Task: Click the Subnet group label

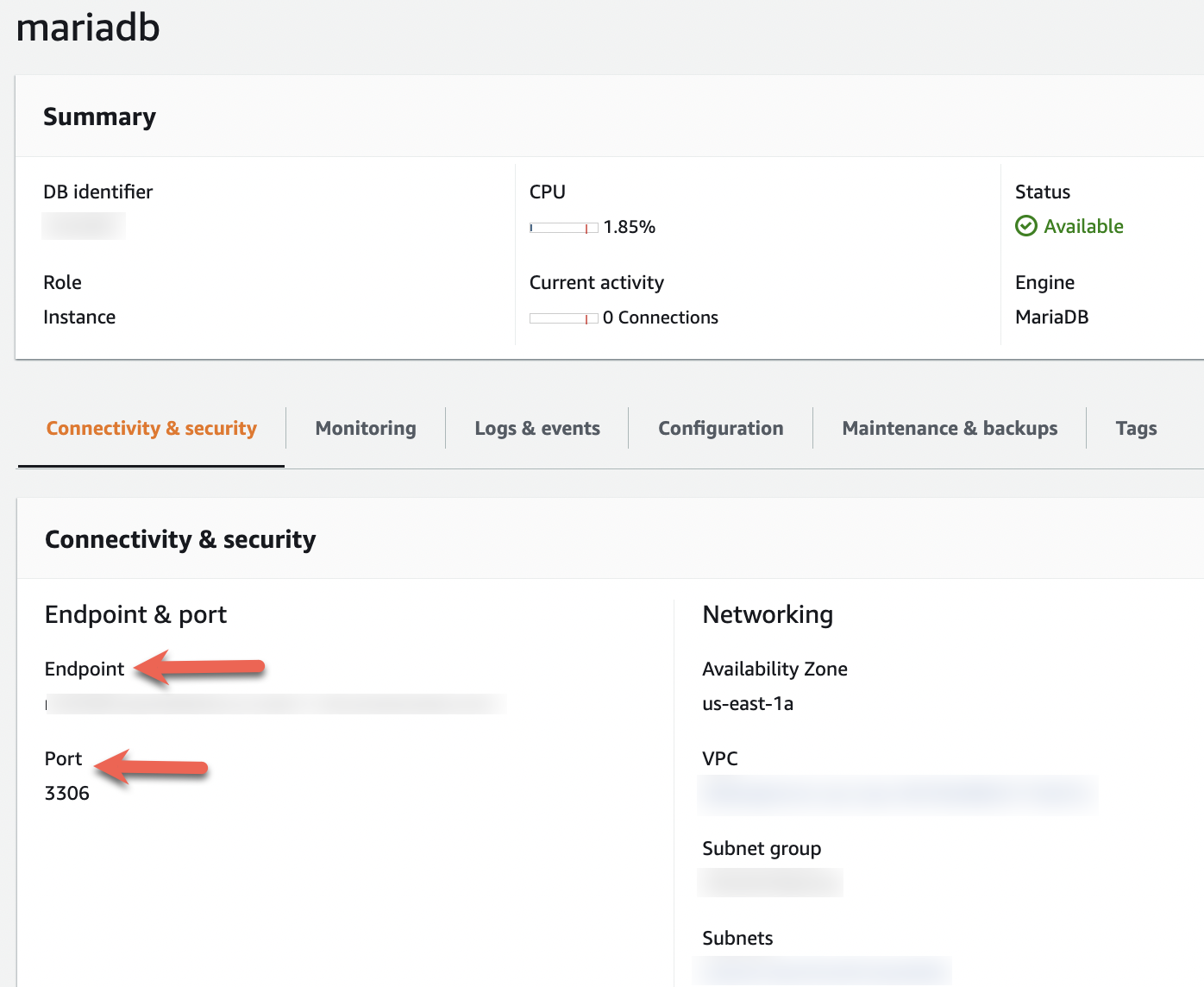Action: [x=762, y=848]
